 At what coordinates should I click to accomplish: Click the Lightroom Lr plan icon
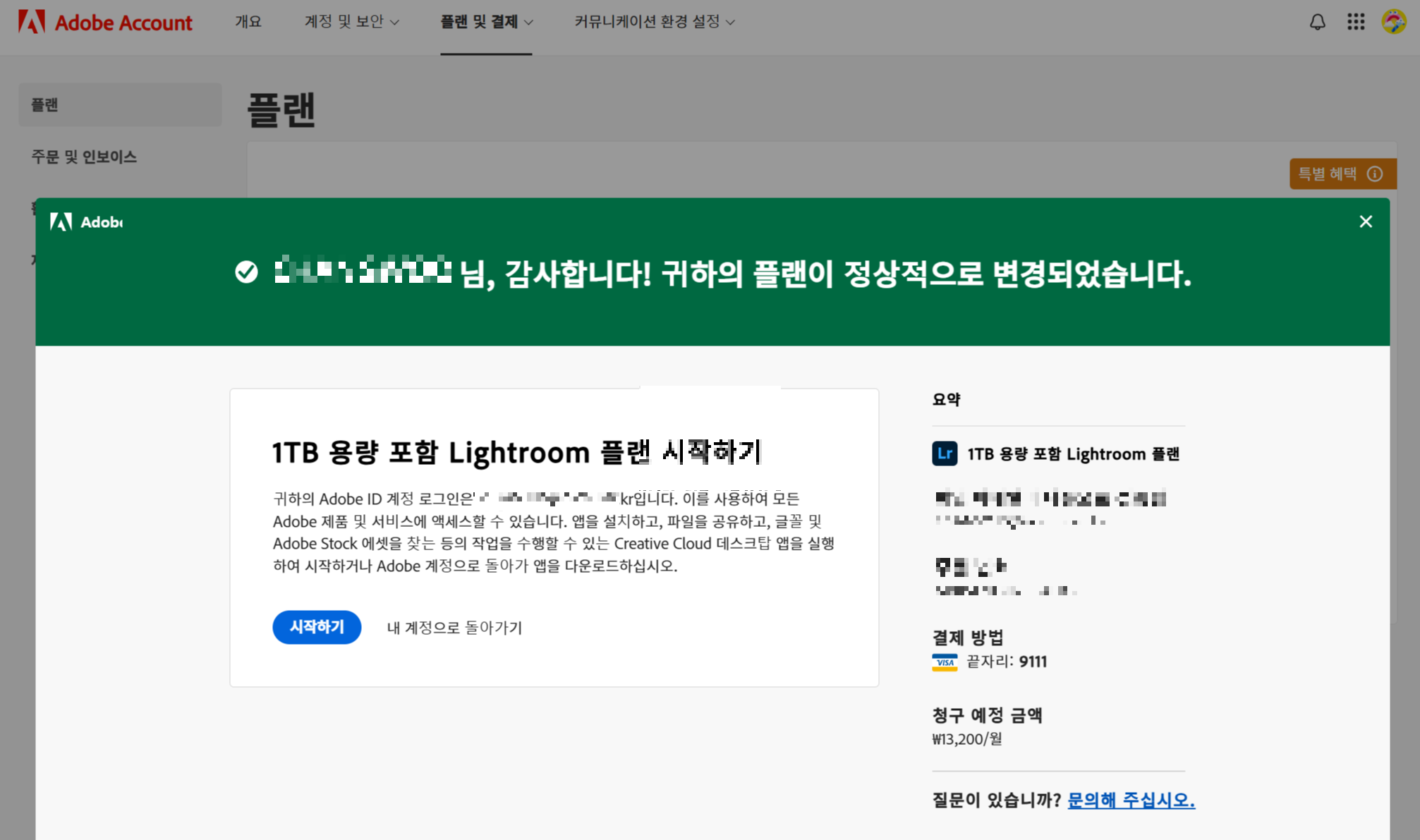coord(945,454)
